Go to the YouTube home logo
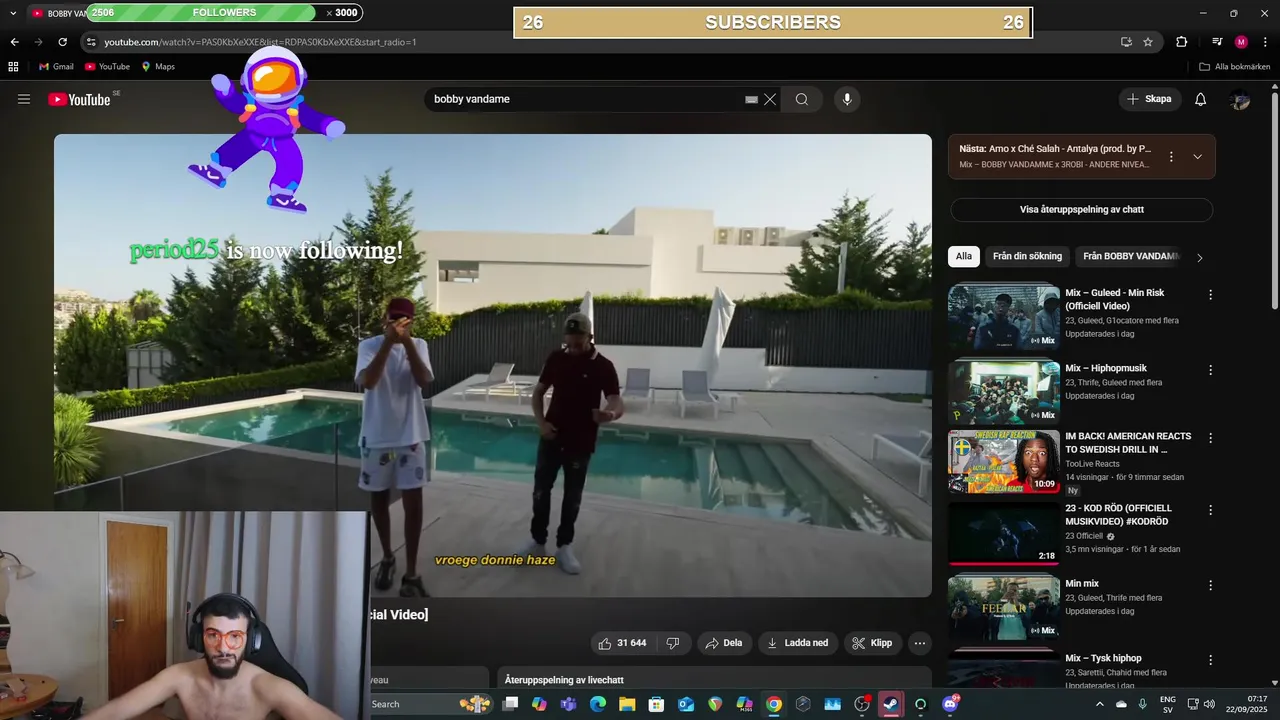The image size is (1280, 720). click(79, 99)
